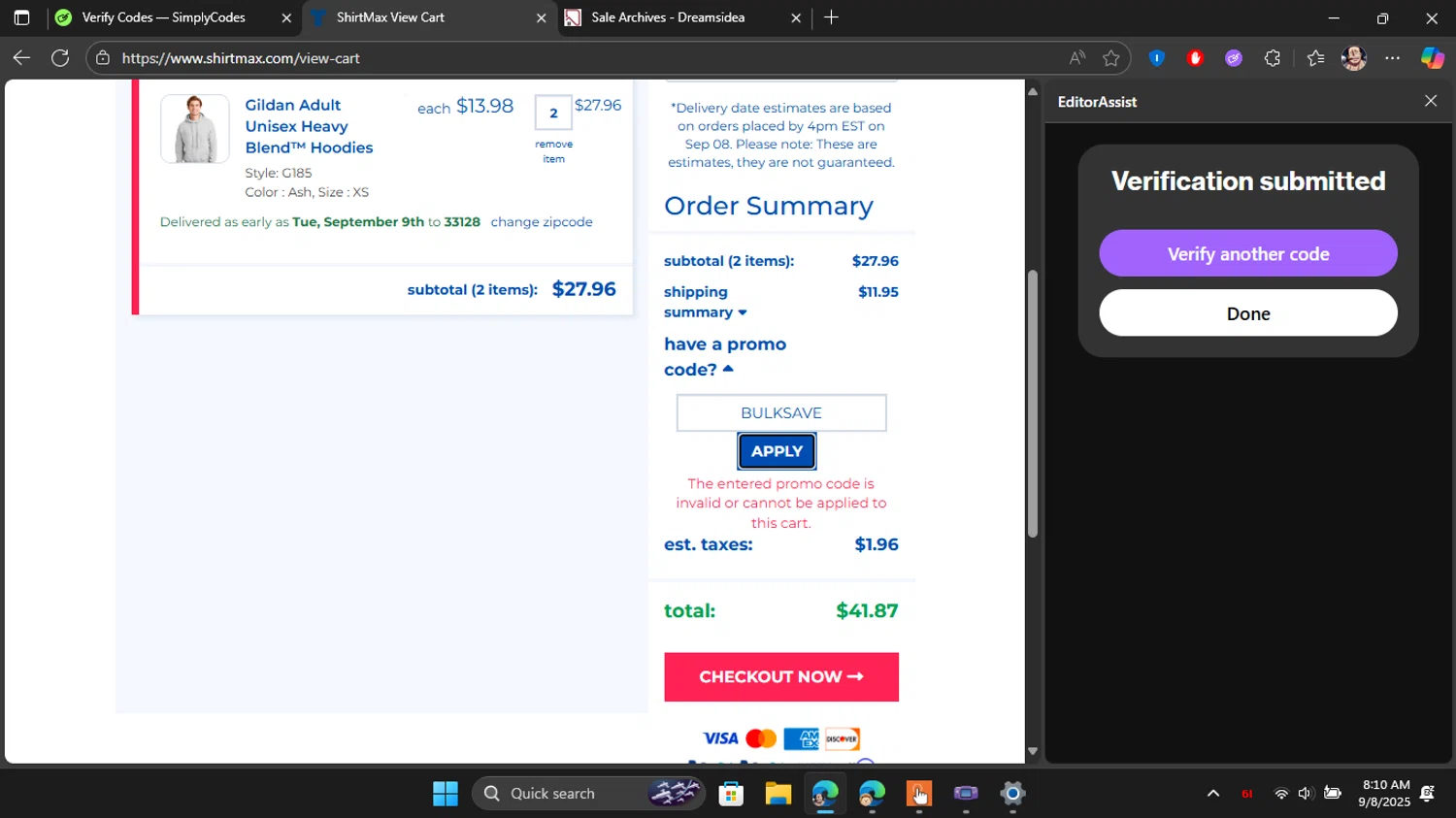Screen dimensions: 1456x818
Task: Close the ShirtMax View Cart tab
Action: coord(542,17)
